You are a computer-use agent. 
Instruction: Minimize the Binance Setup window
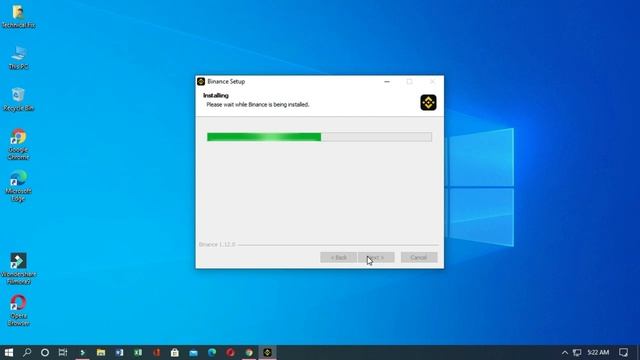click(387, 82)
